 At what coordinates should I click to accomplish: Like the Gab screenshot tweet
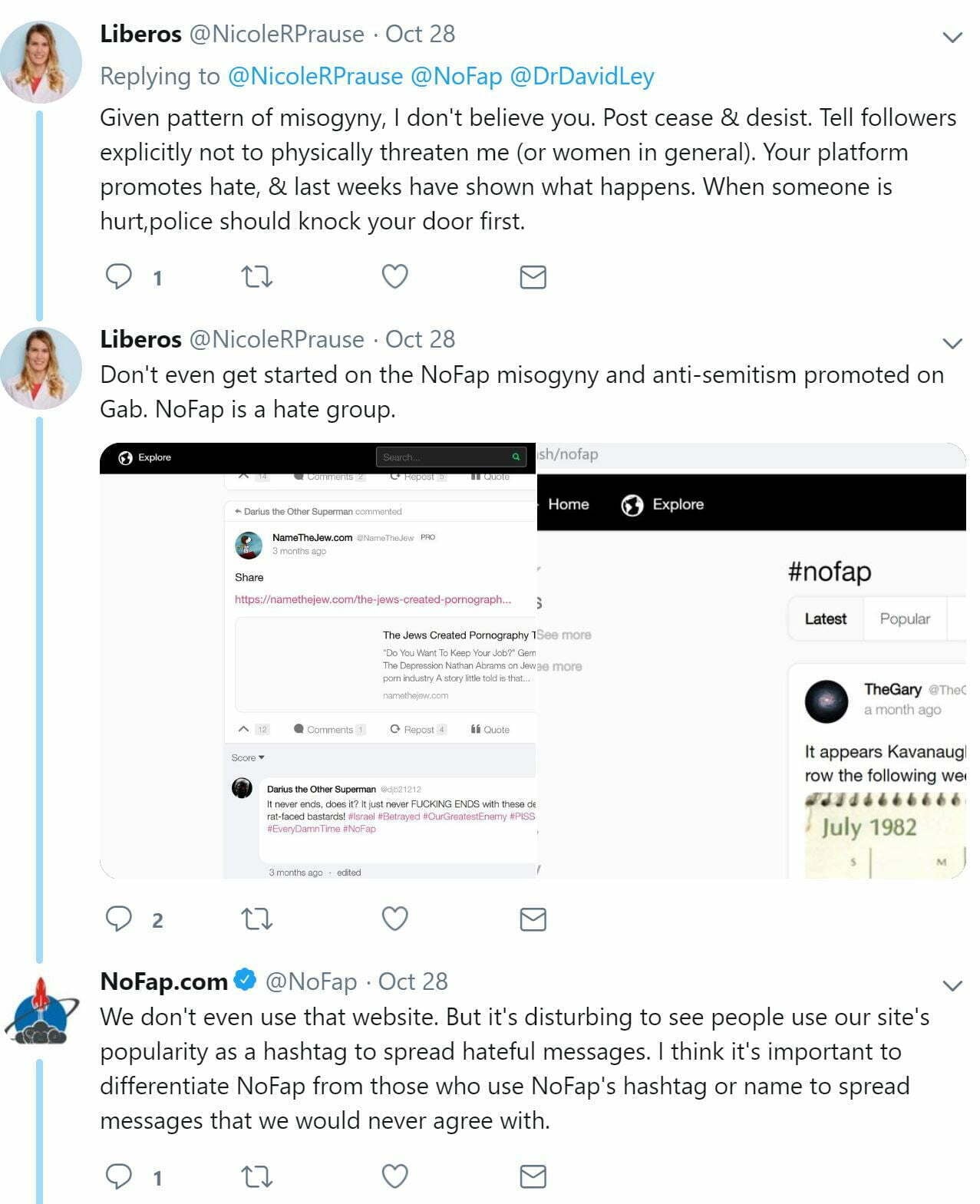click(x=394, y=919)
